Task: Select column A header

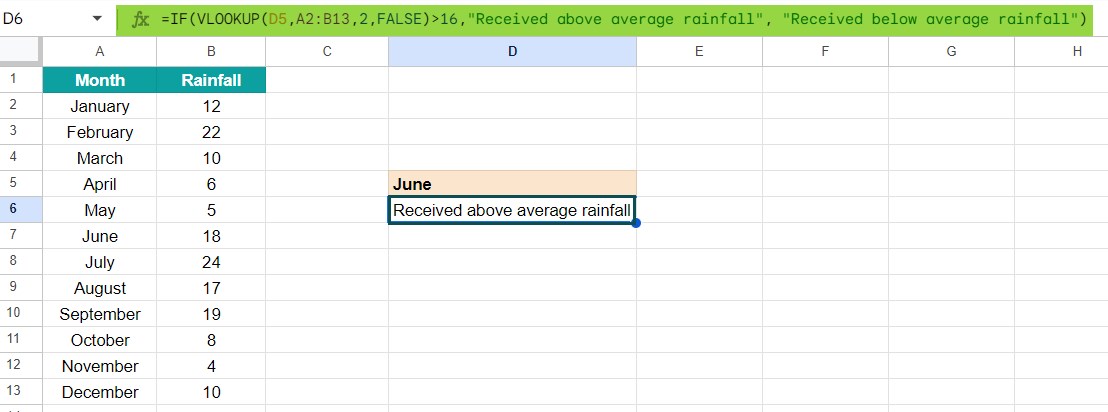Action: (100, 51)
